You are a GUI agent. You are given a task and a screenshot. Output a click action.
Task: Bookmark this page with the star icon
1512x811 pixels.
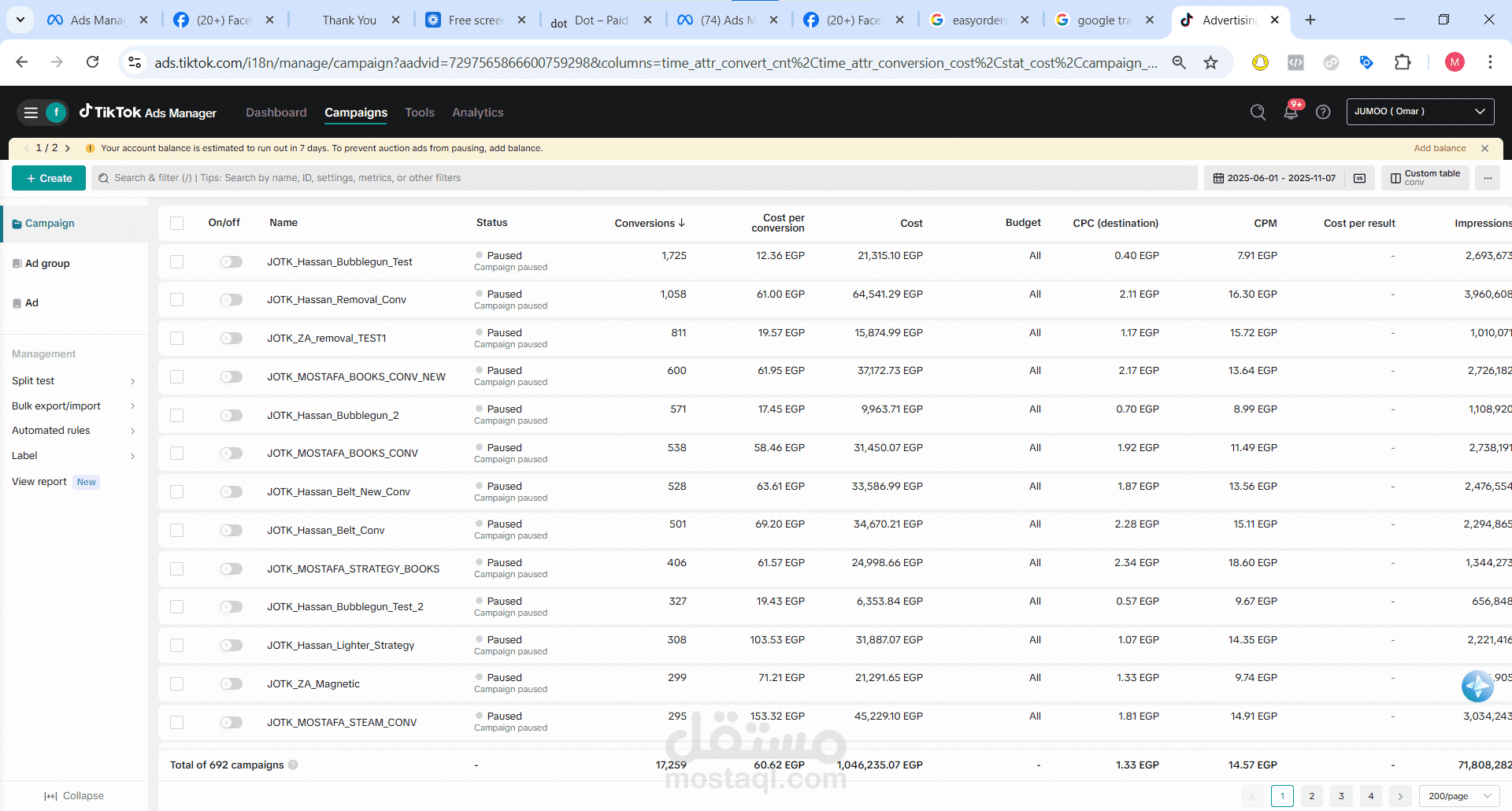pyautogui.click(x=1210, y=62)
